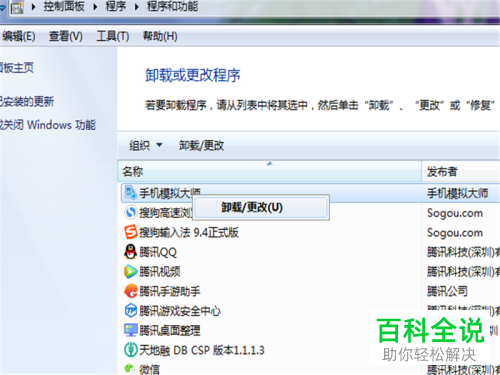Choose 卸载/更改(U) from the context menu
Viewport: 500px width, 375px height.
(x=261, y=207)
